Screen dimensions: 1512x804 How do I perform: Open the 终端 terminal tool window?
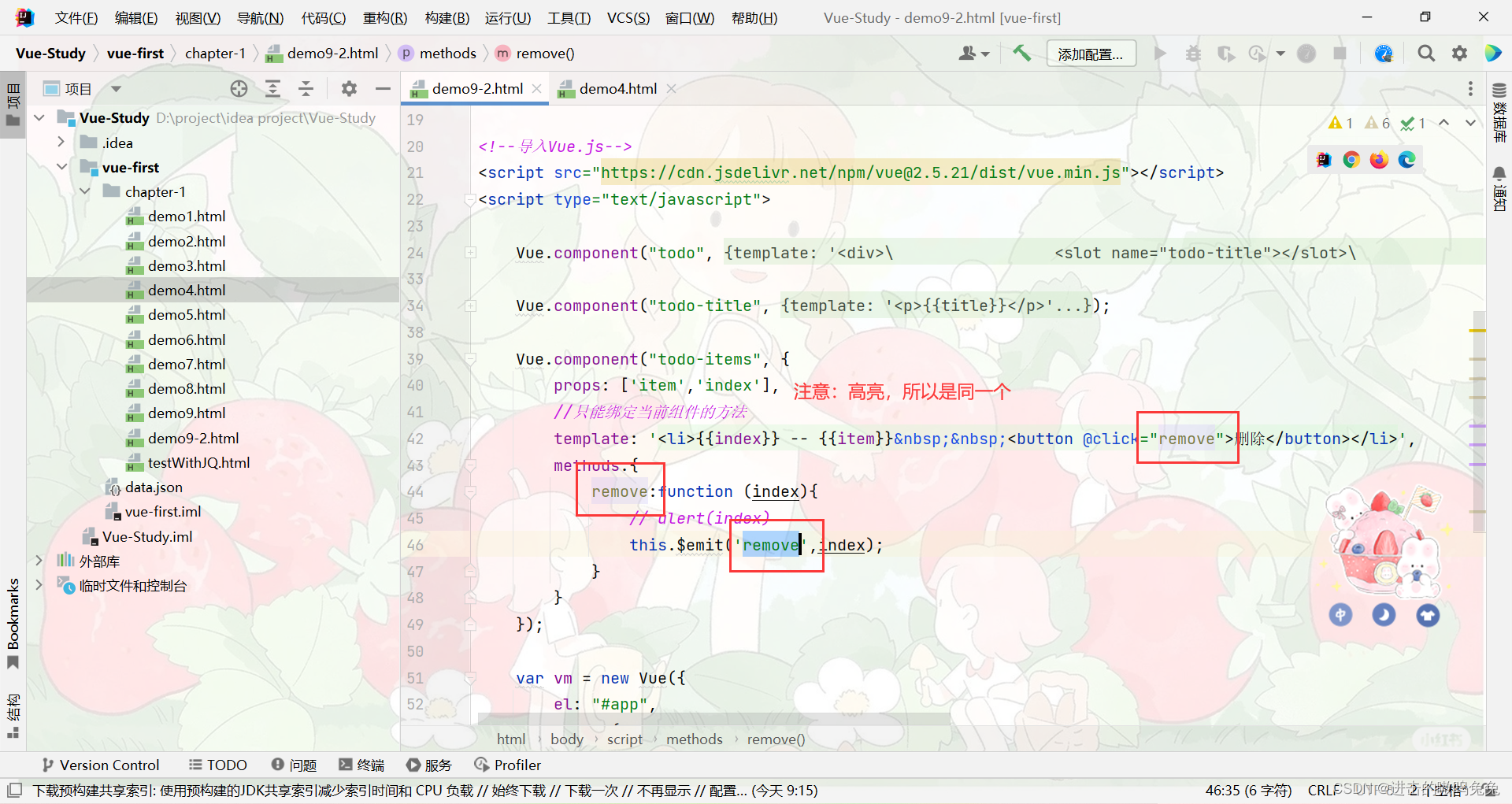(361, 765)
